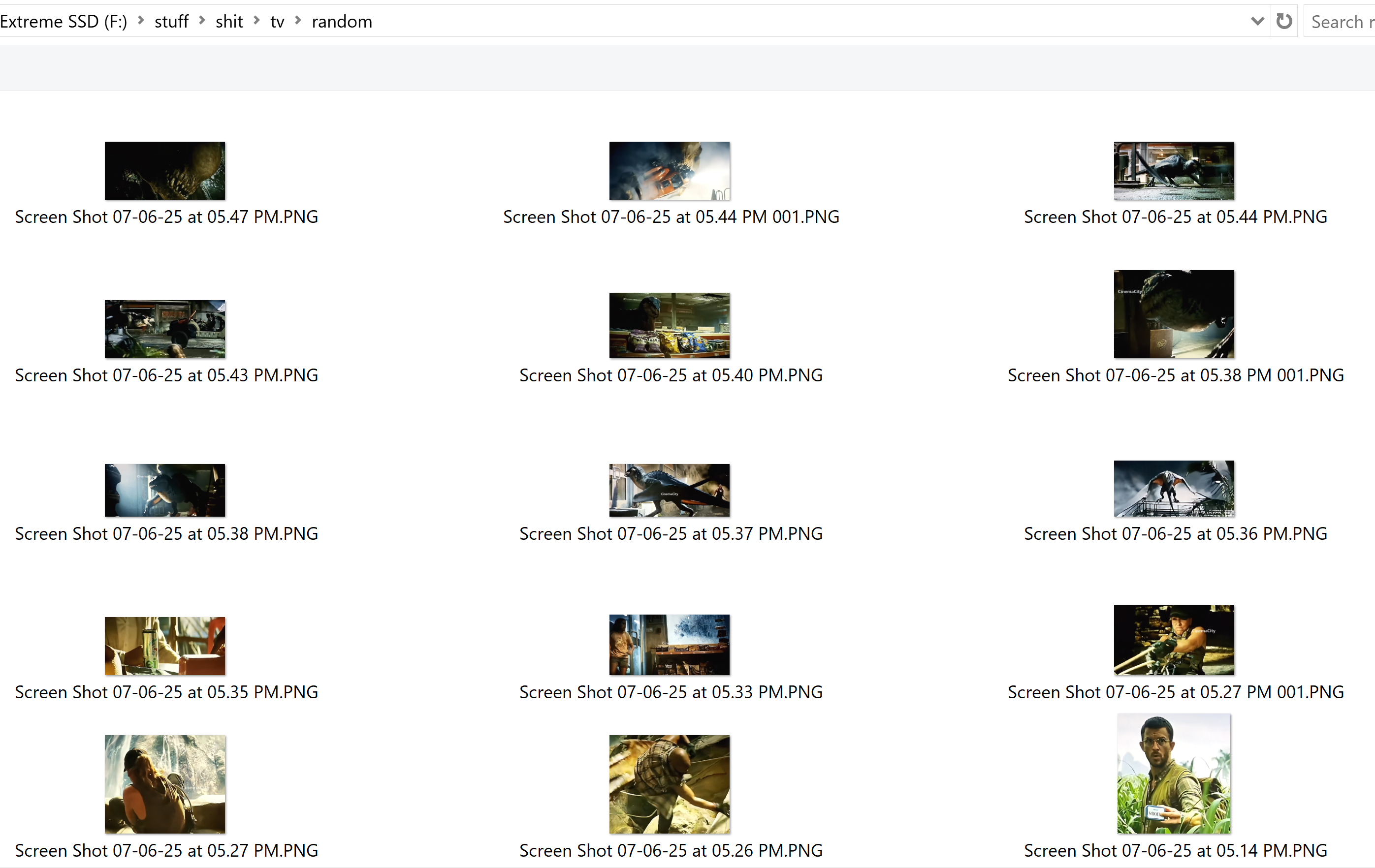Screen dimensions: 1375x868
Task: Expand chevron after Extreme SSD (F:)
Action: (x=141, y=21)
